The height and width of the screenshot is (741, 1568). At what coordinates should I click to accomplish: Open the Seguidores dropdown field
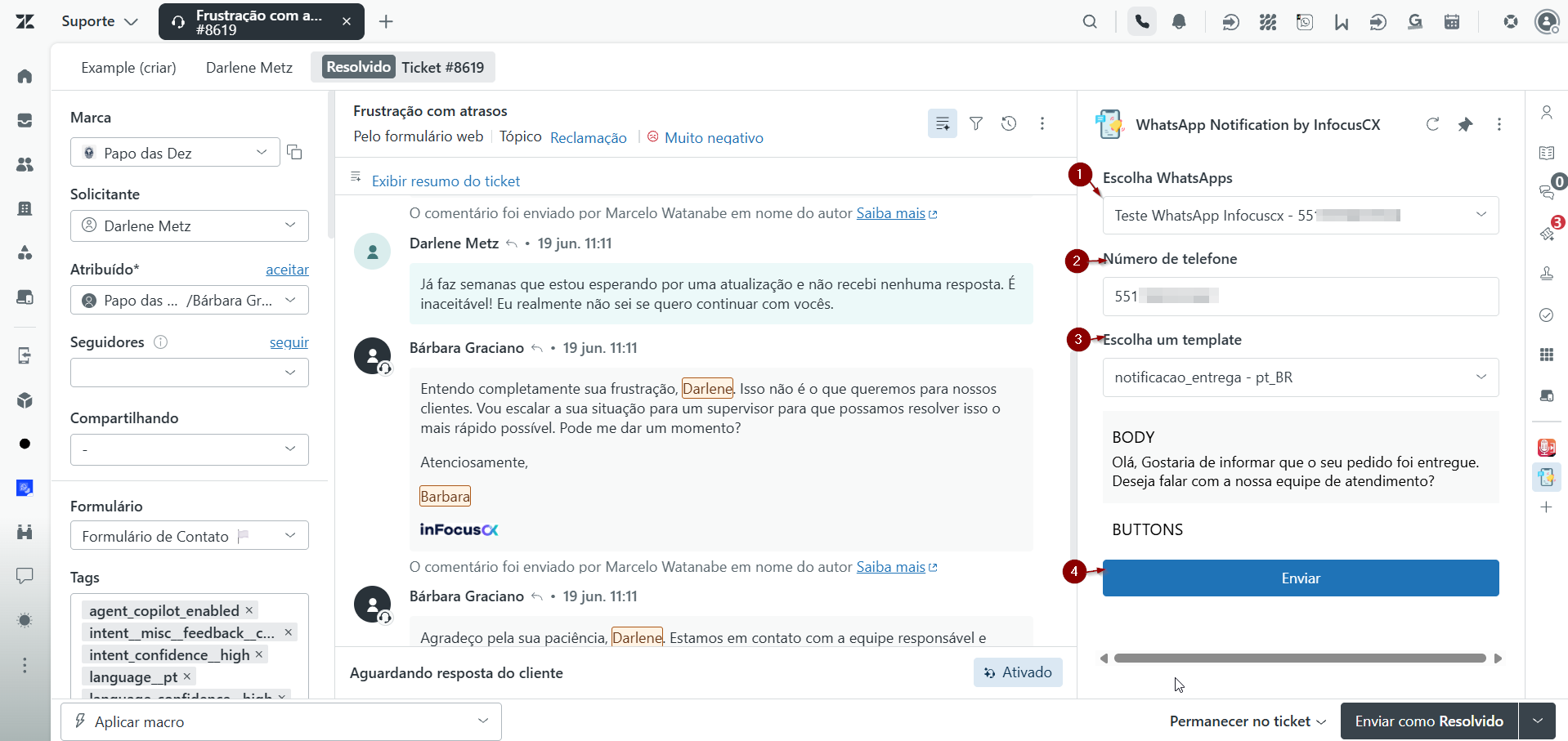coord(190,373)
